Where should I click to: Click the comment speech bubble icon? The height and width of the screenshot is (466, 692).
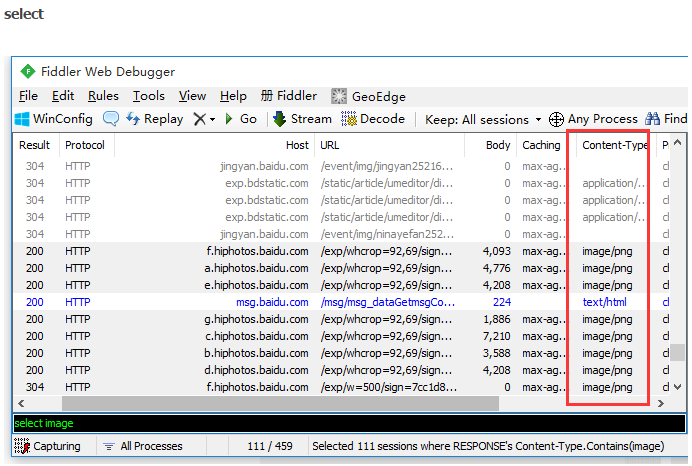pyautogui.click(x=111, y=119)
